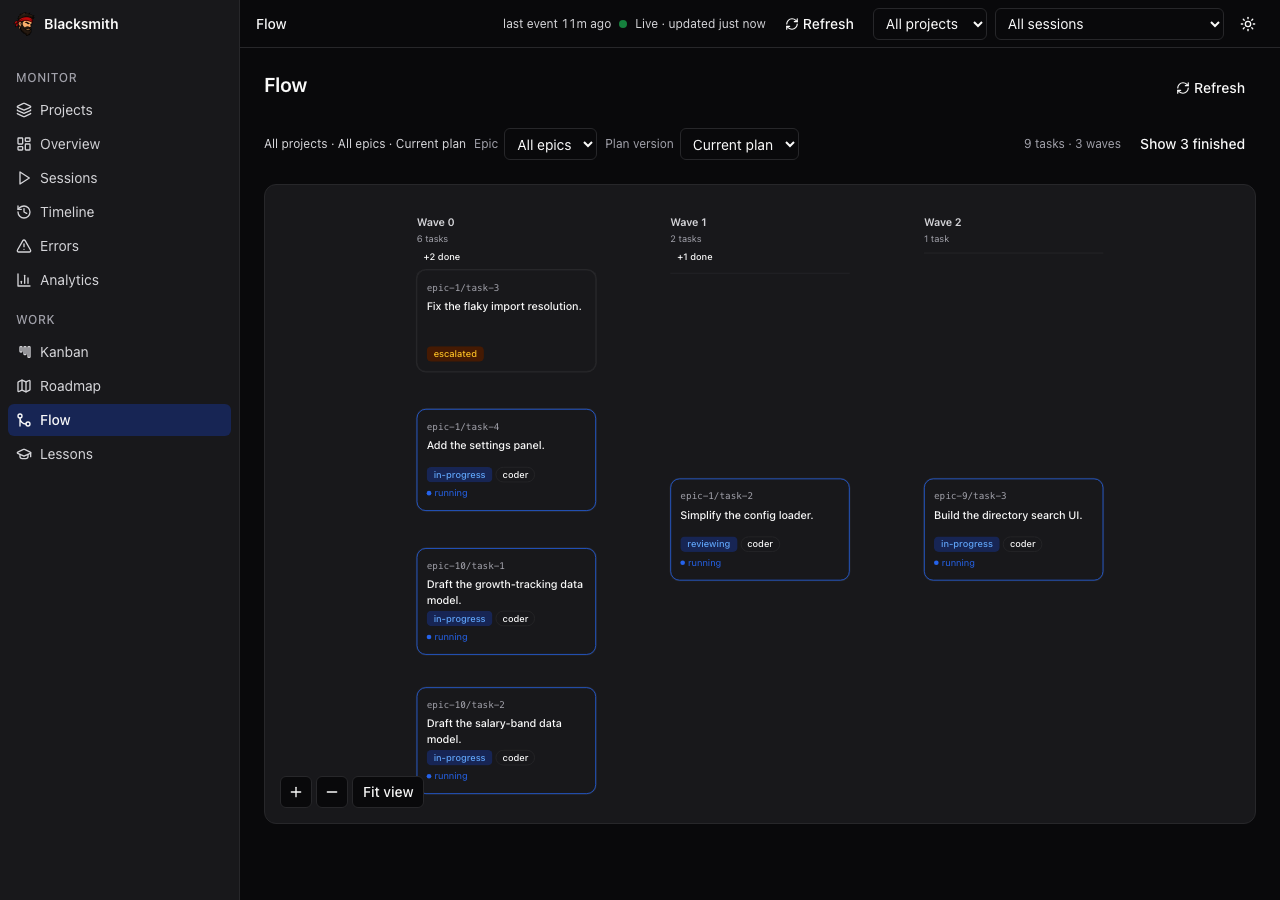The width and height of the screenshot is (1280, 900).
Task: Click in-progress badge on epic-9/task-3
Action: pyautogui.click(x=966, y=544)
